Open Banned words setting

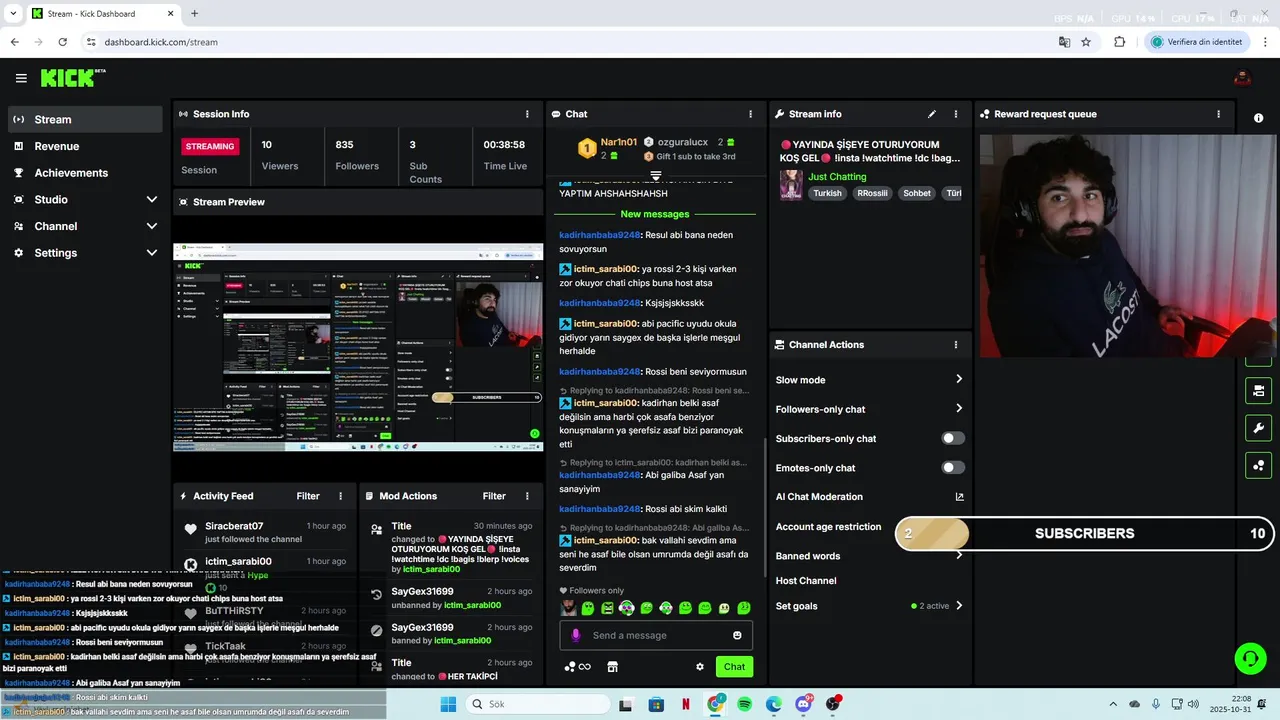pos(869,556)
